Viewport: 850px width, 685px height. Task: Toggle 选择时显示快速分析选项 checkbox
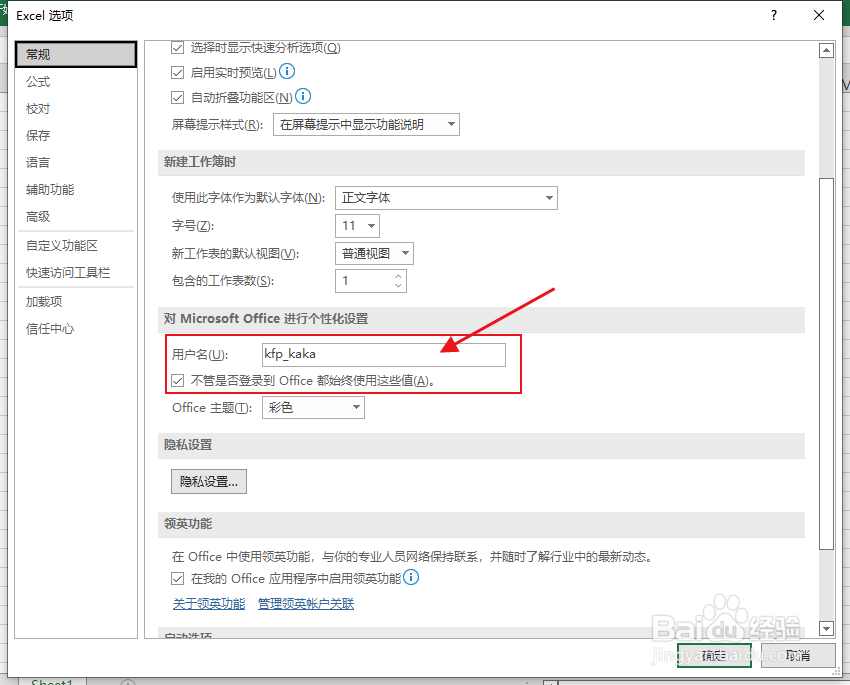point(177,48)
